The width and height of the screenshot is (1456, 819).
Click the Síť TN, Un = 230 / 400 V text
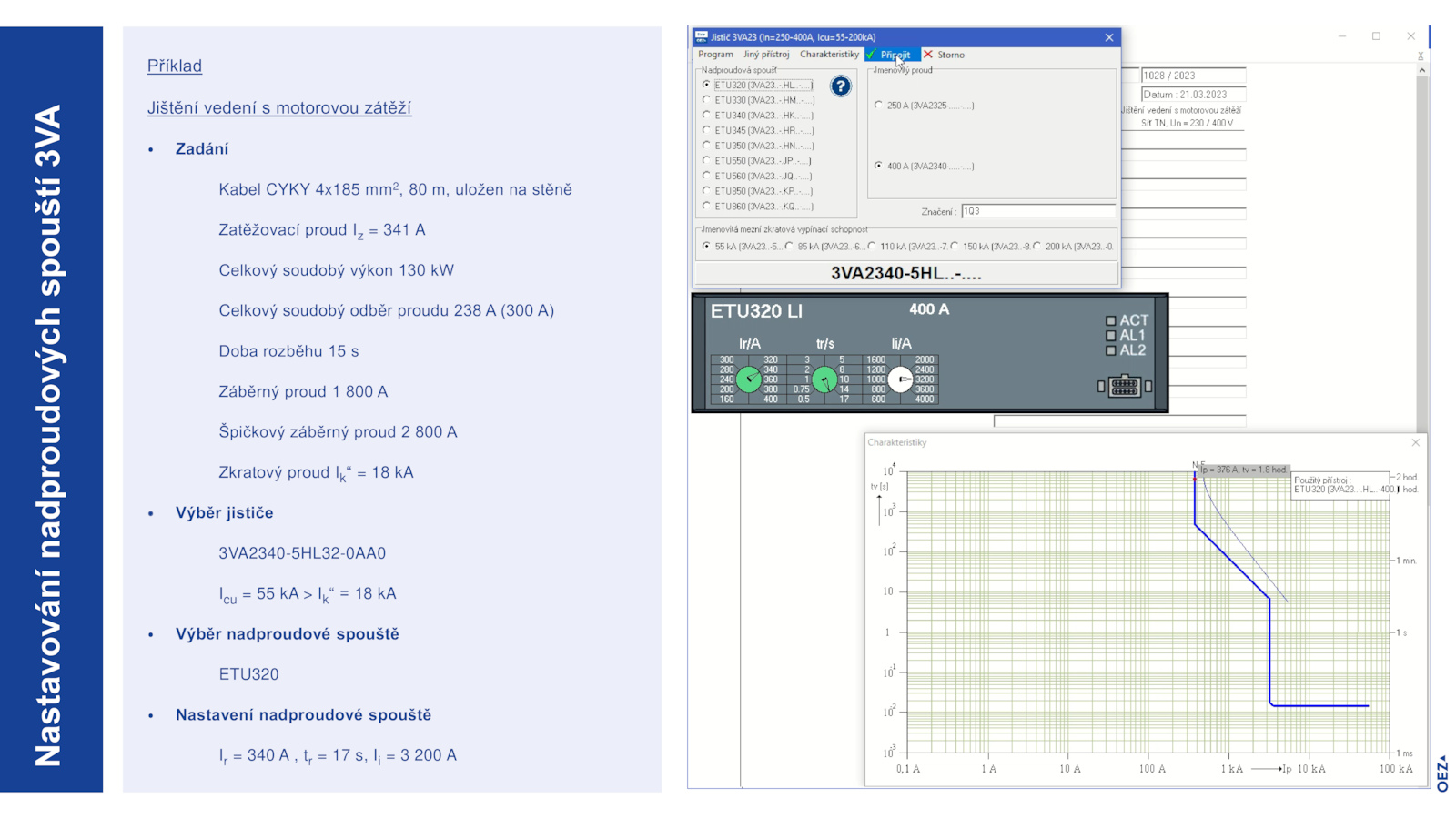(1188, 123)
